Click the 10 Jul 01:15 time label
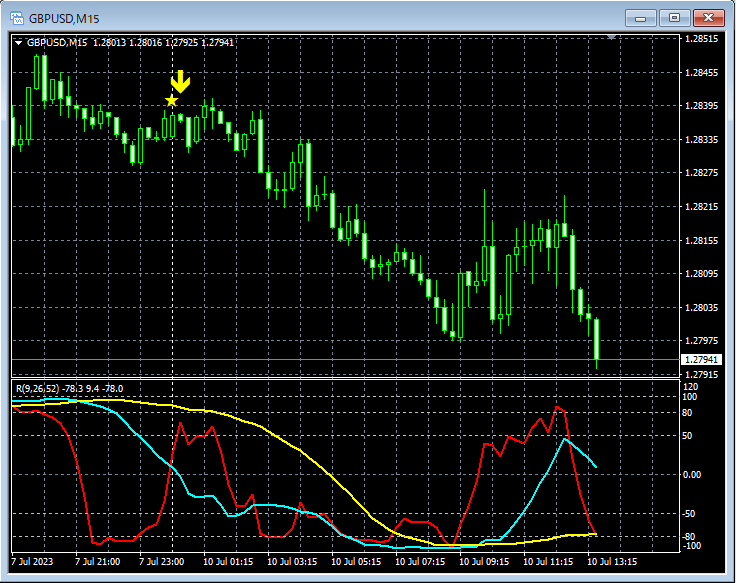This screenshot has height=583, width=737. pos(228,561)
